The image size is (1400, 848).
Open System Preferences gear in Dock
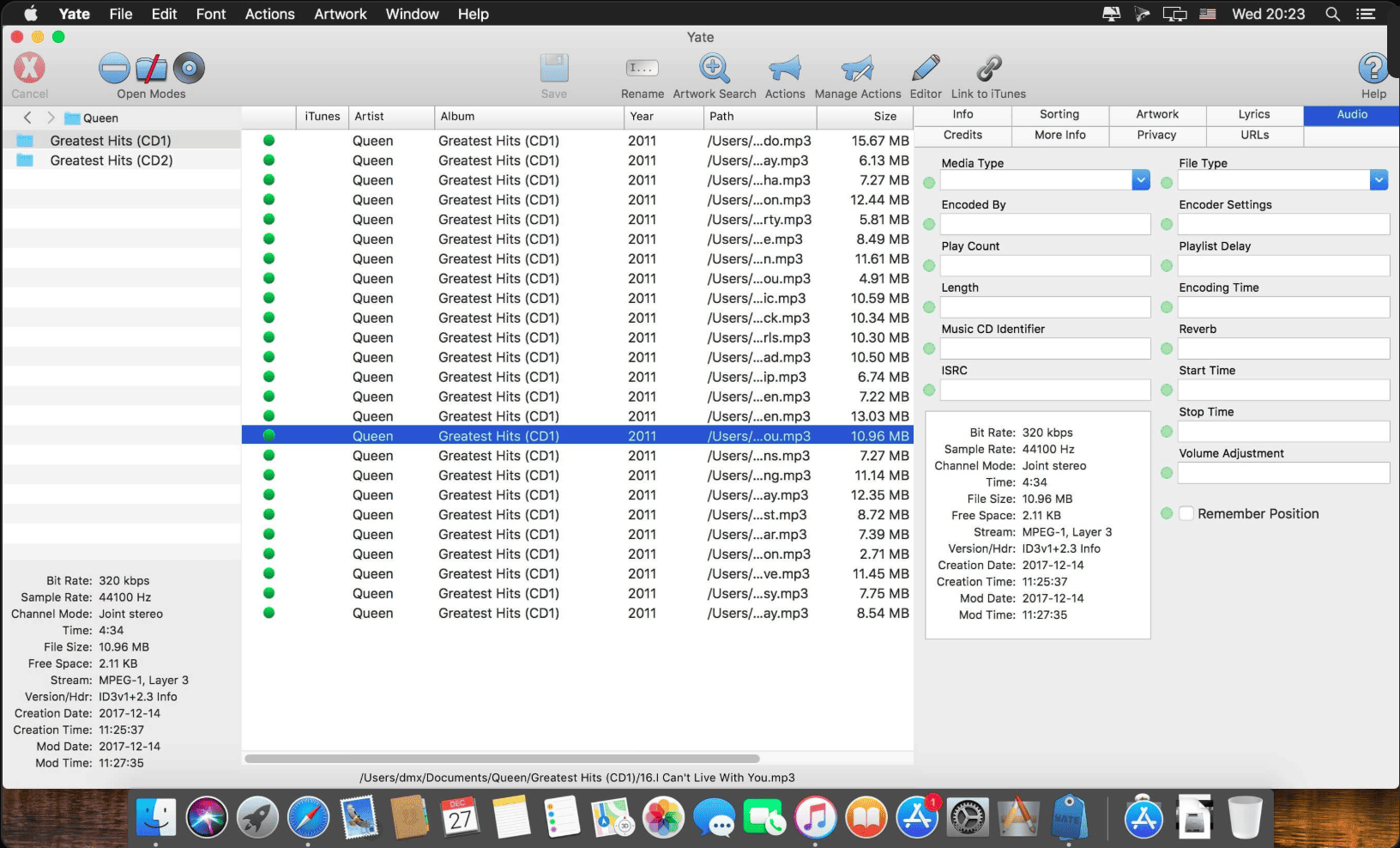[x=968, y=817]
